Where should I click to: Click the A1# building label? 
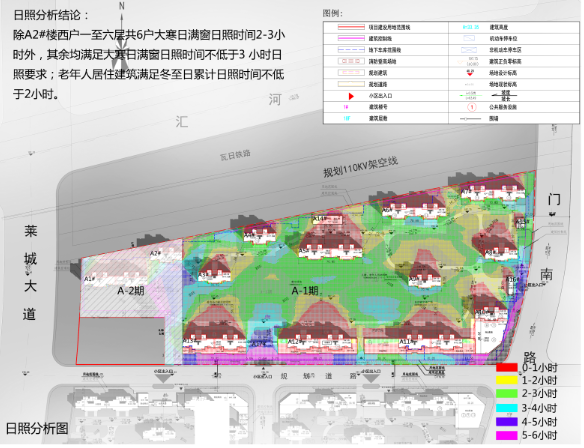89,279
